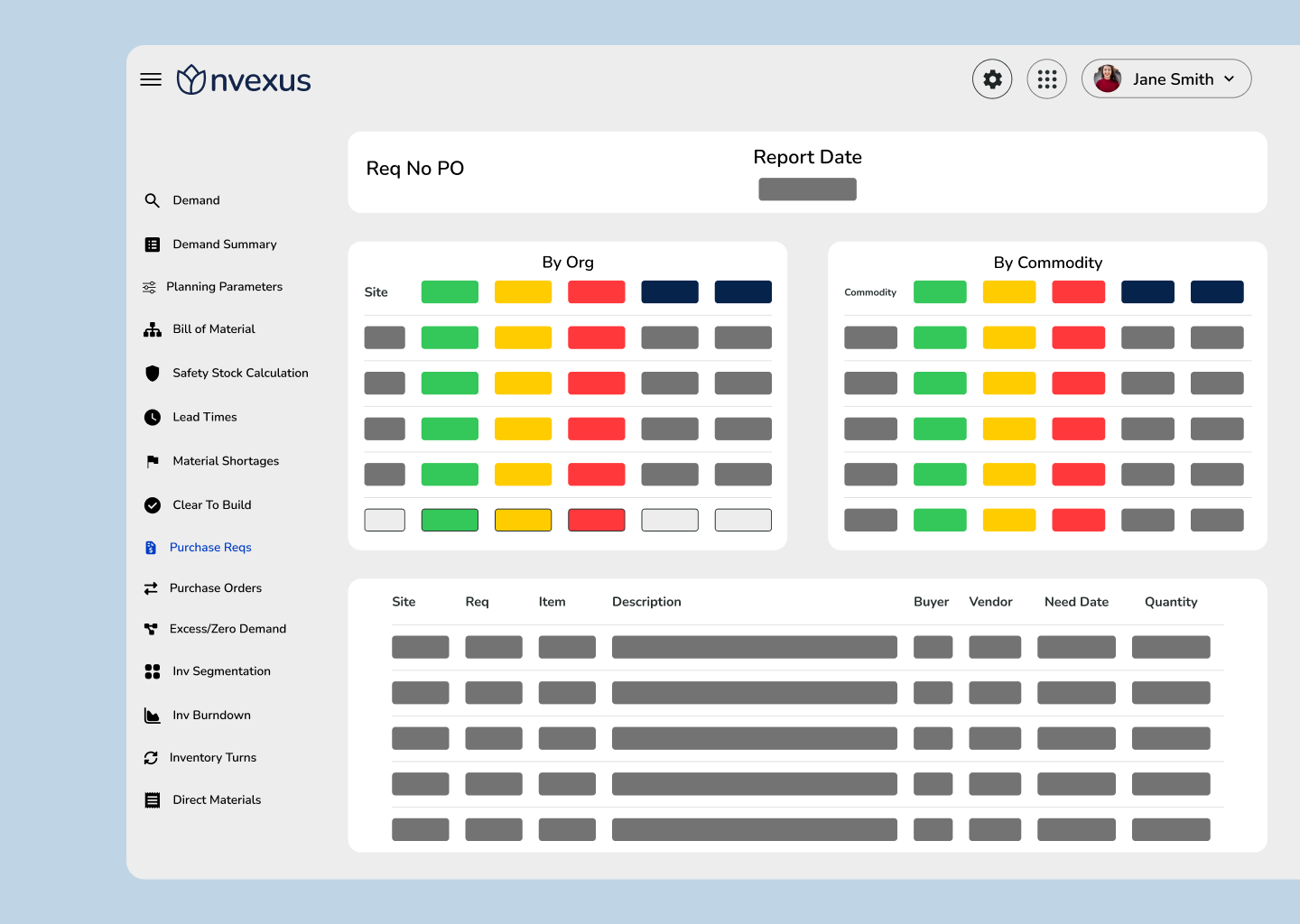Open the apps grid launcher

point(1047,79)
